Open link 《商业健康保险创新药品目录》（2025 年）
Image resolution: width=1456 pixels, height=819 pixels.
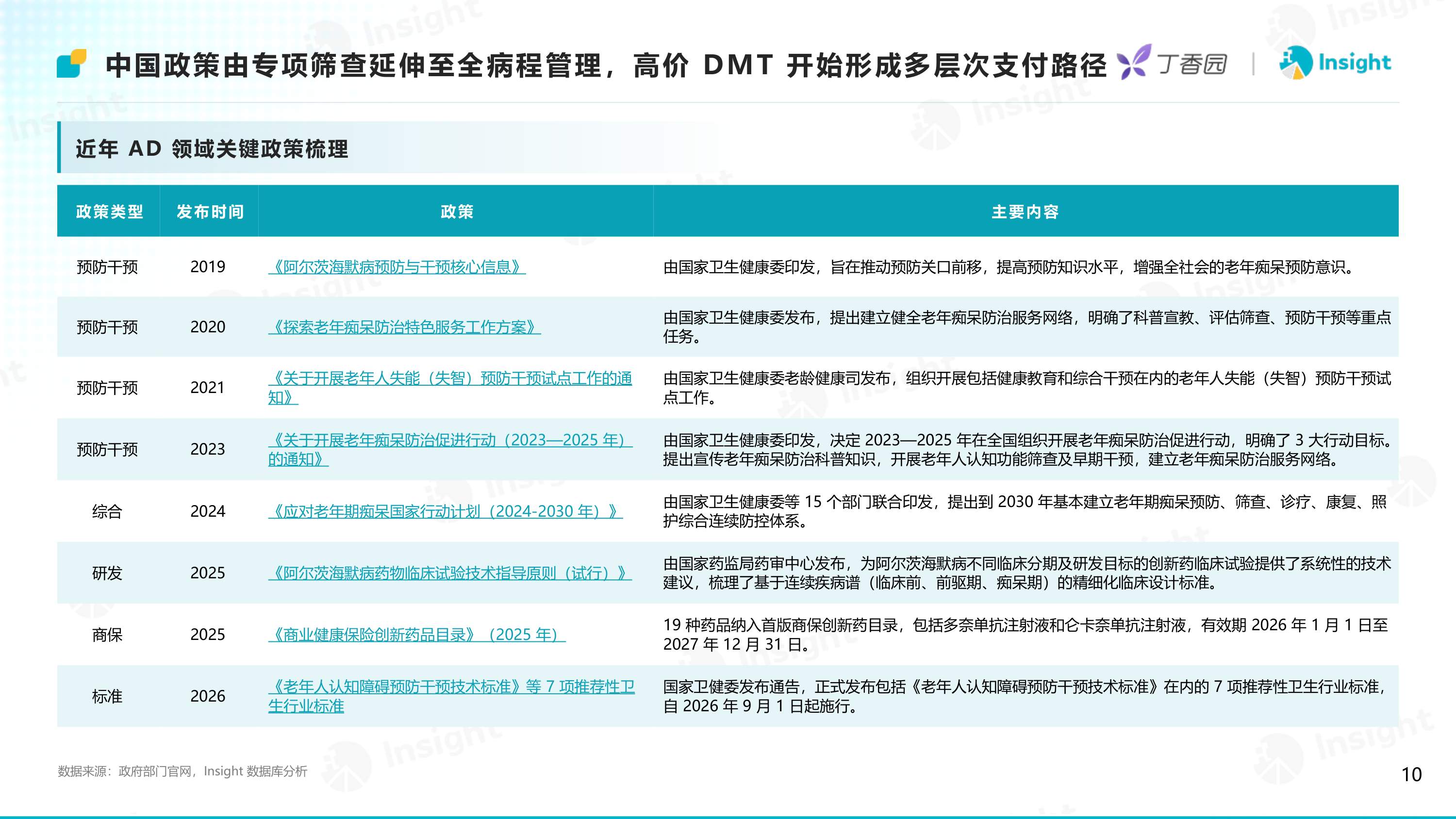[x=416, y=635]
